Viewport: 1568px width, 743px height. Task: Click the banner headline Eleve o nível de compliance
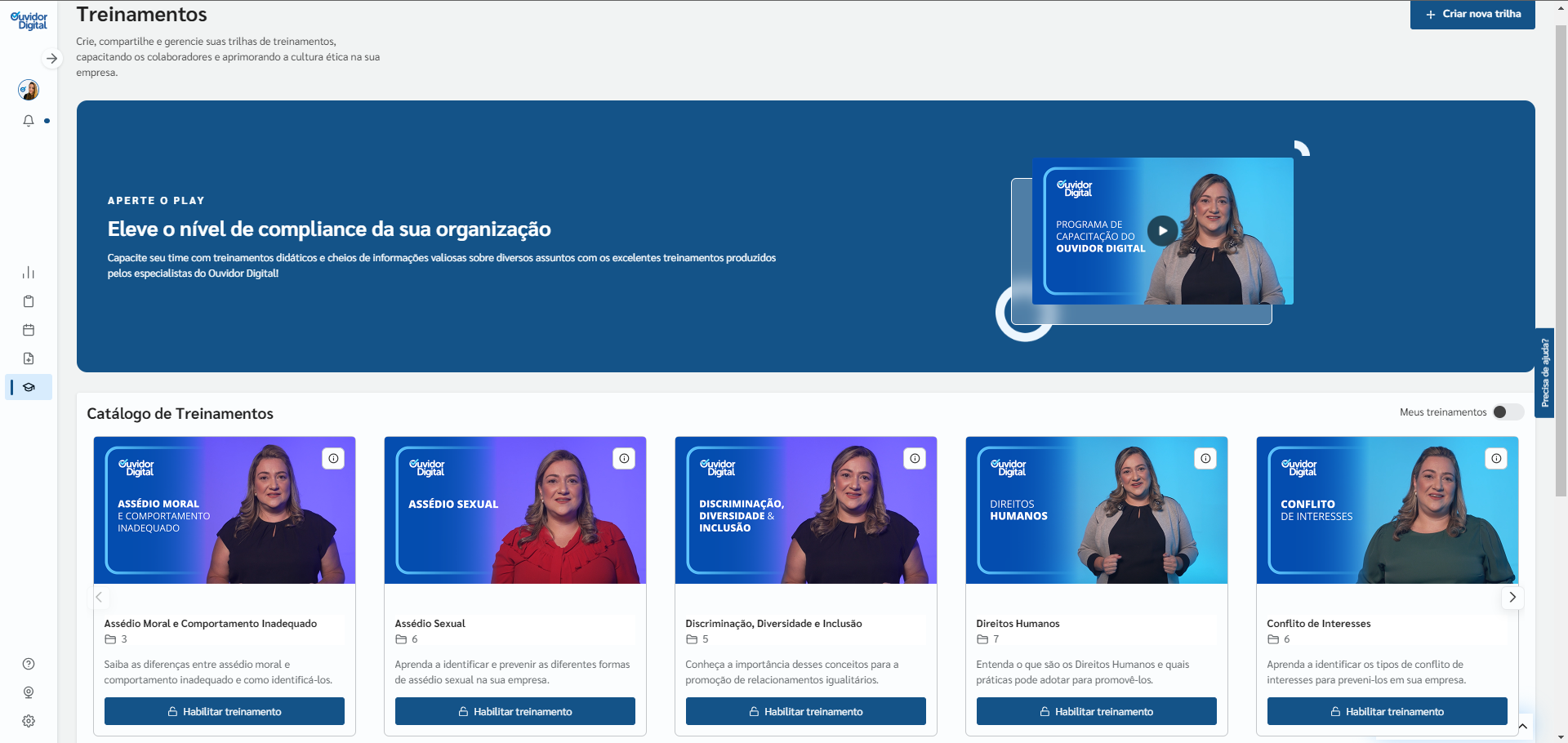point(329,229)
